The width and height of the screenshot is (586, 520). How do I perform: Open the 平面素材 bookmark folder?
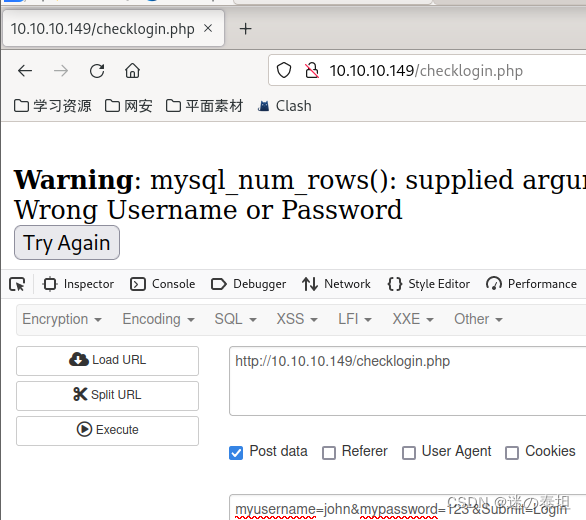[204, 106]
